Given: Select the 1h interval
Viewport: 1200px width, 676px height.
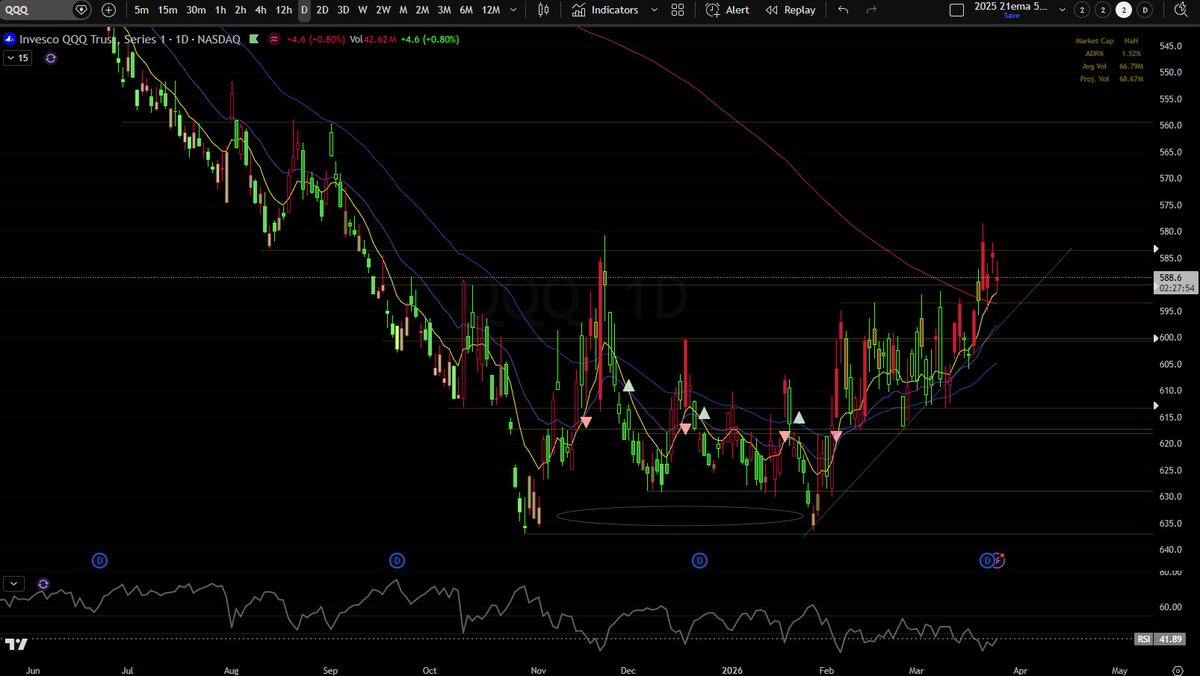Looking at the screenshot, I should (x=220, y=10).
